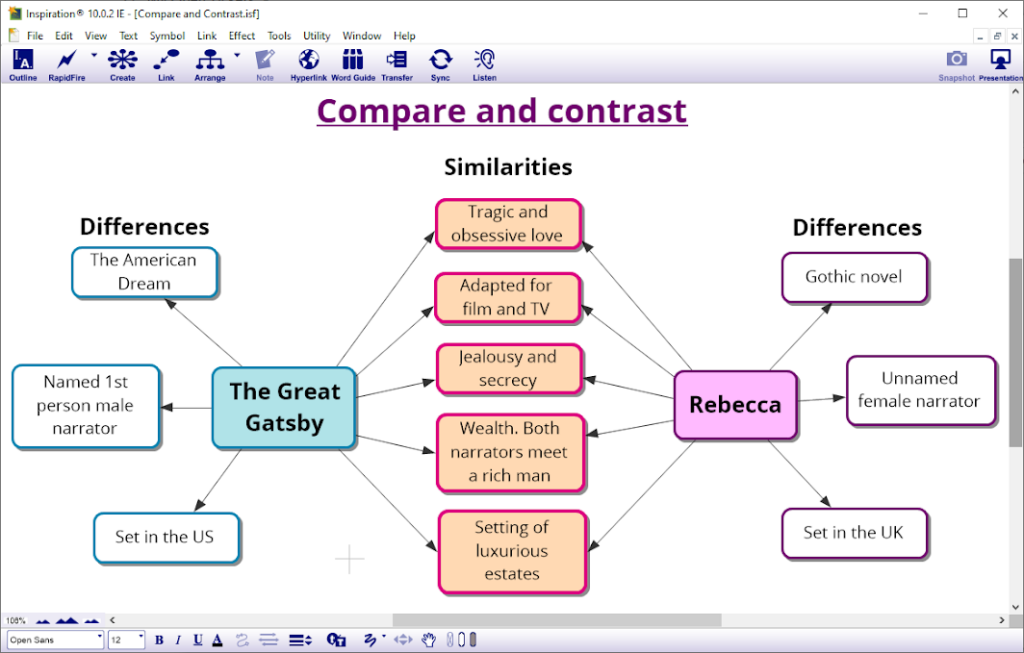Open the Link menu

(206, 36)
